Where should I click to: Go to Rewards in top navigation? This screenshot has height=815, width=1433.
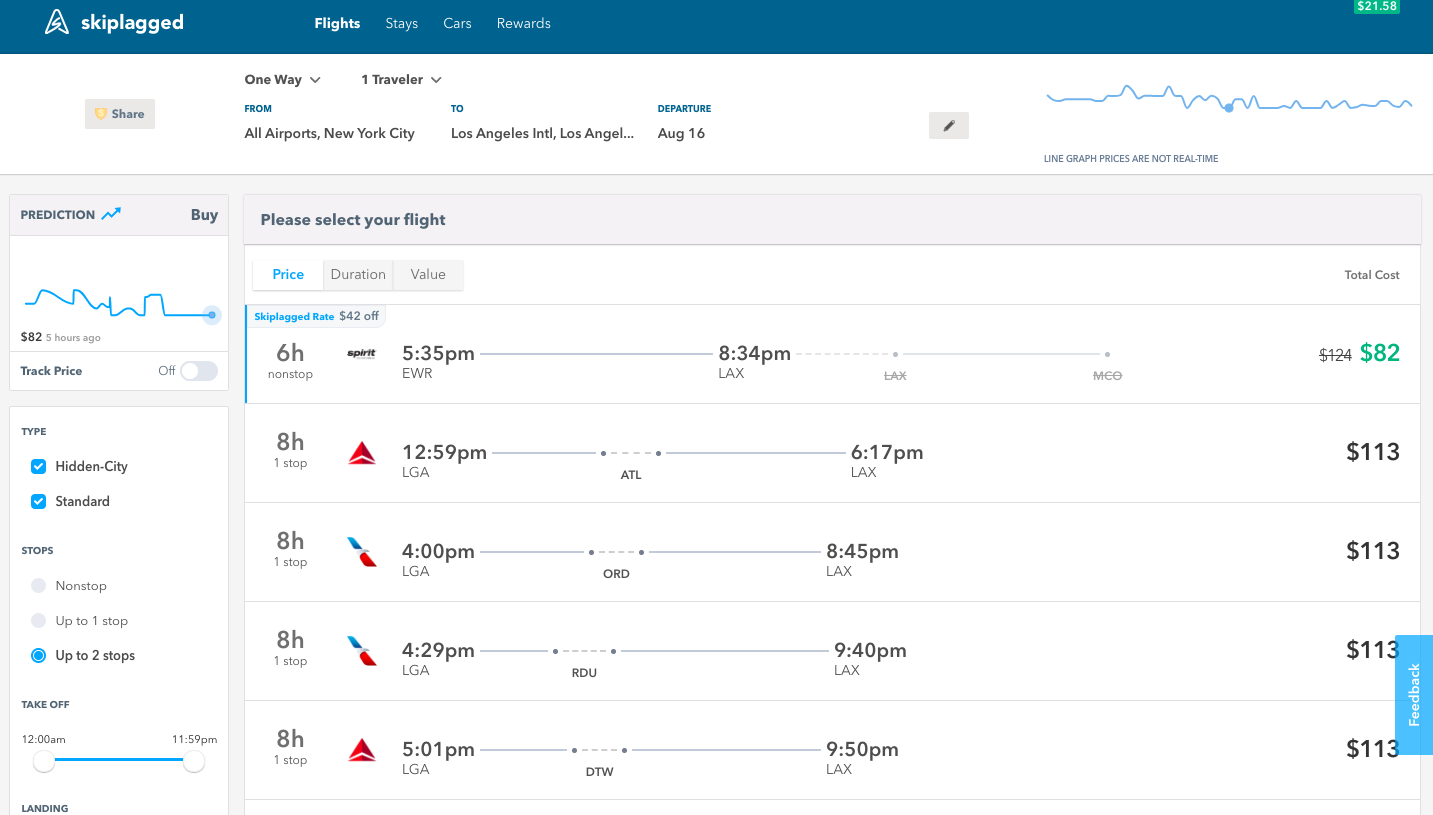[524, 23]
